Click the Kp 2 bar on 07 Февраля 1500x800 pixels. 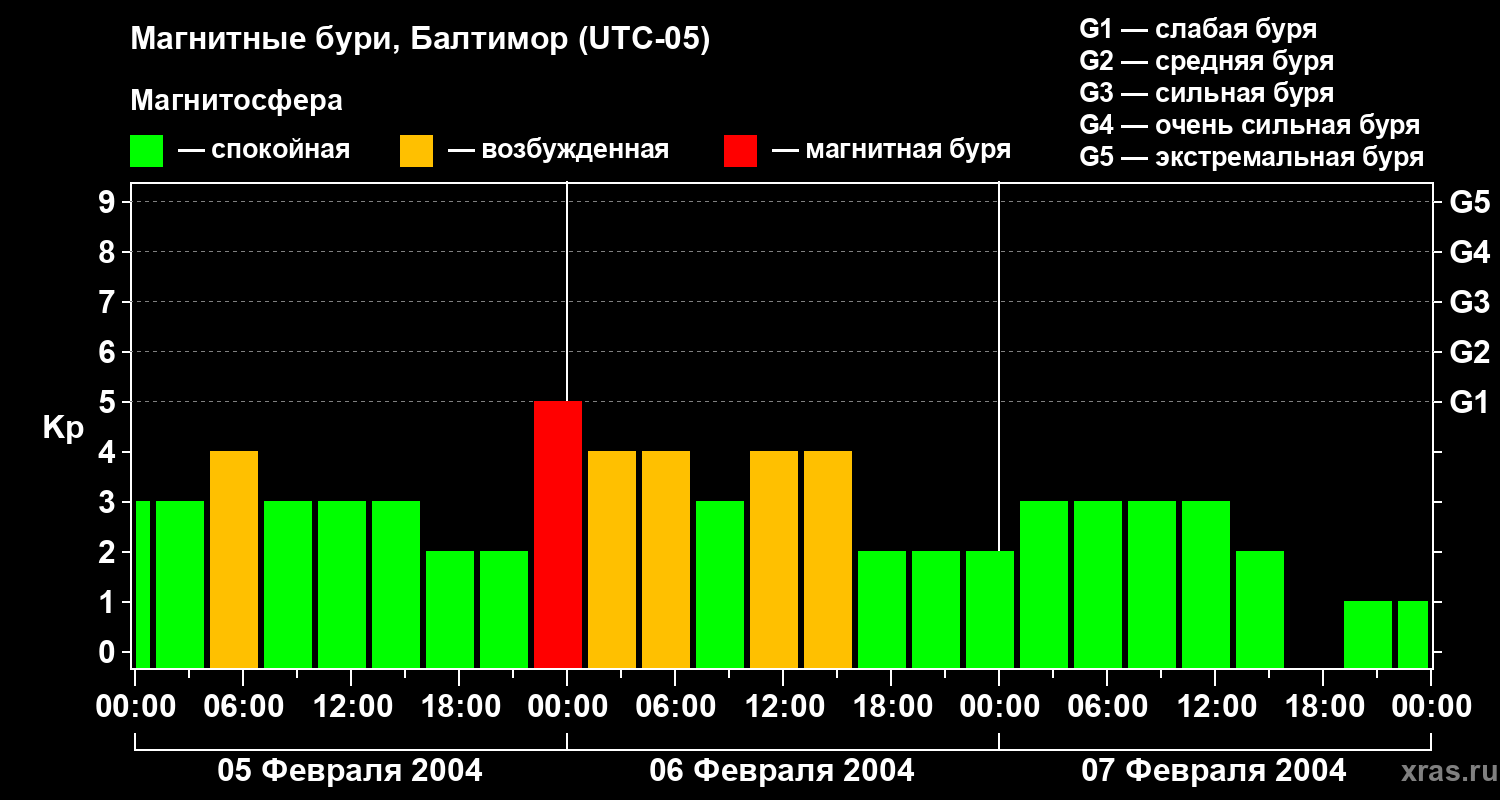click(x=1260, y=609)
